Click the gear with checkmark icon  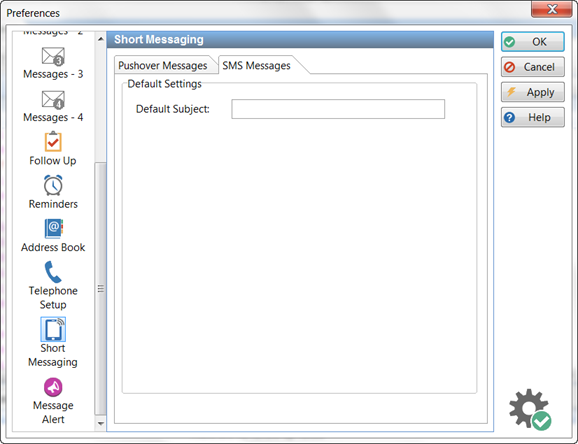click(x=530, y=409)
